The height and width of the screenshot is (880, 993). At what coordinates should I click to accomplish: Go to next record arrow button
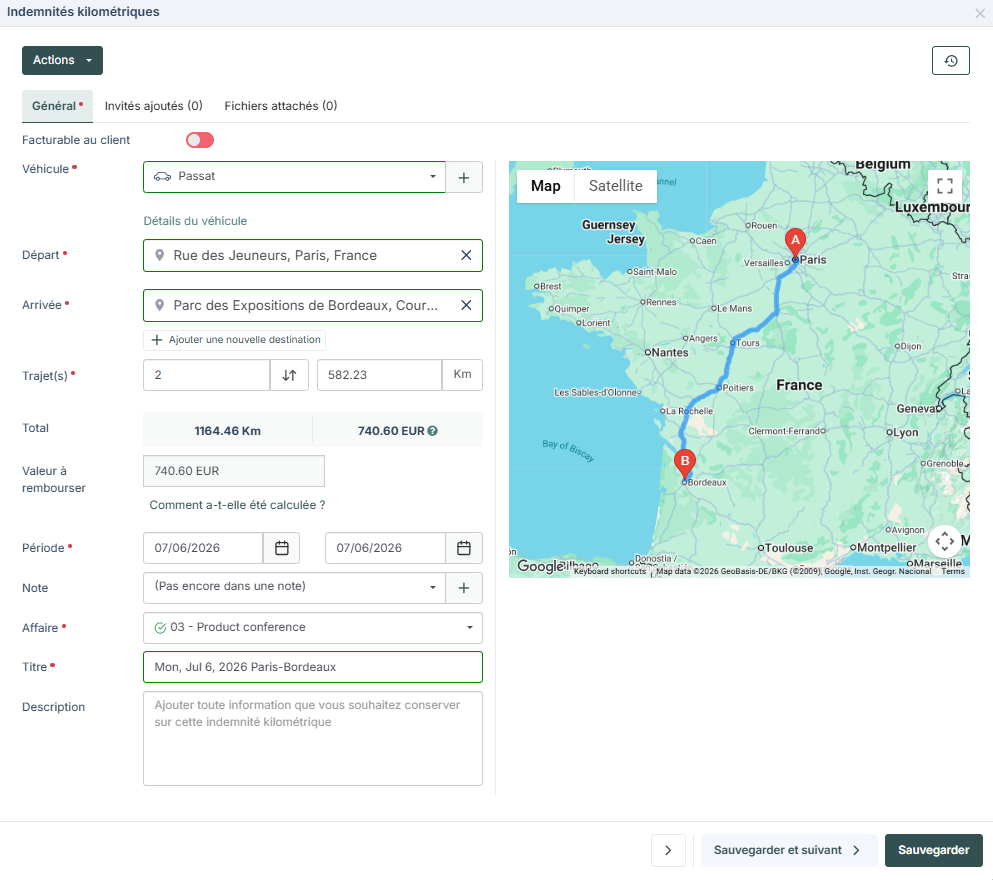(x=668, y=850)
